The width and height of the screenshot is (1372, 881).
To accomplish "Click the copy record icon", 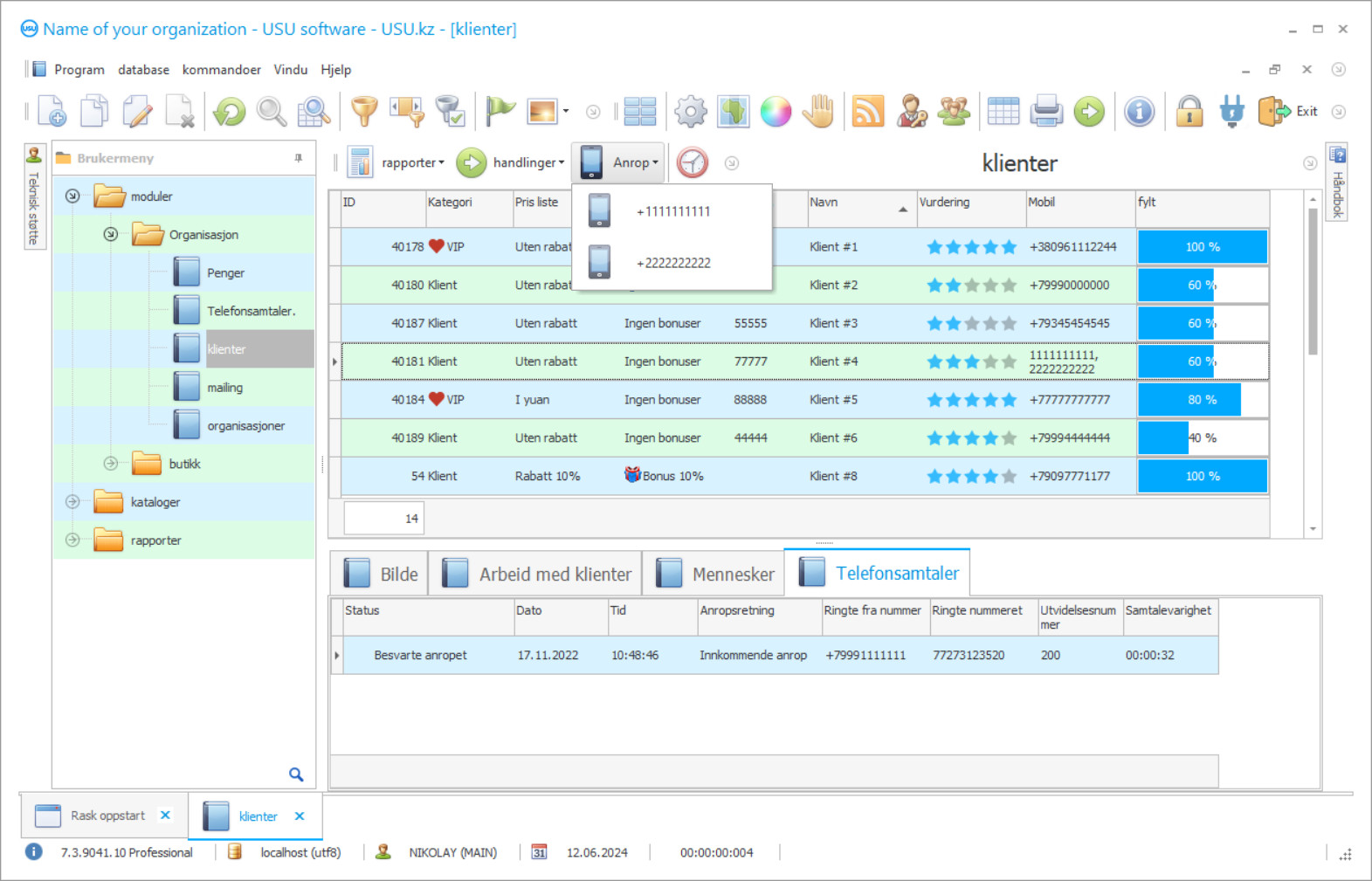I will [x=94, y=112].
